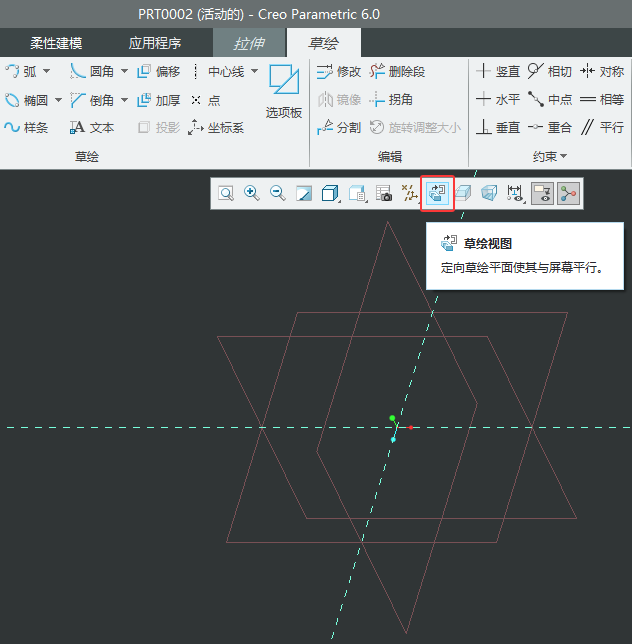Open the 弧 (Arc) dropdown arrow
This screenshot has height=644, width=632.
[47, 71]
